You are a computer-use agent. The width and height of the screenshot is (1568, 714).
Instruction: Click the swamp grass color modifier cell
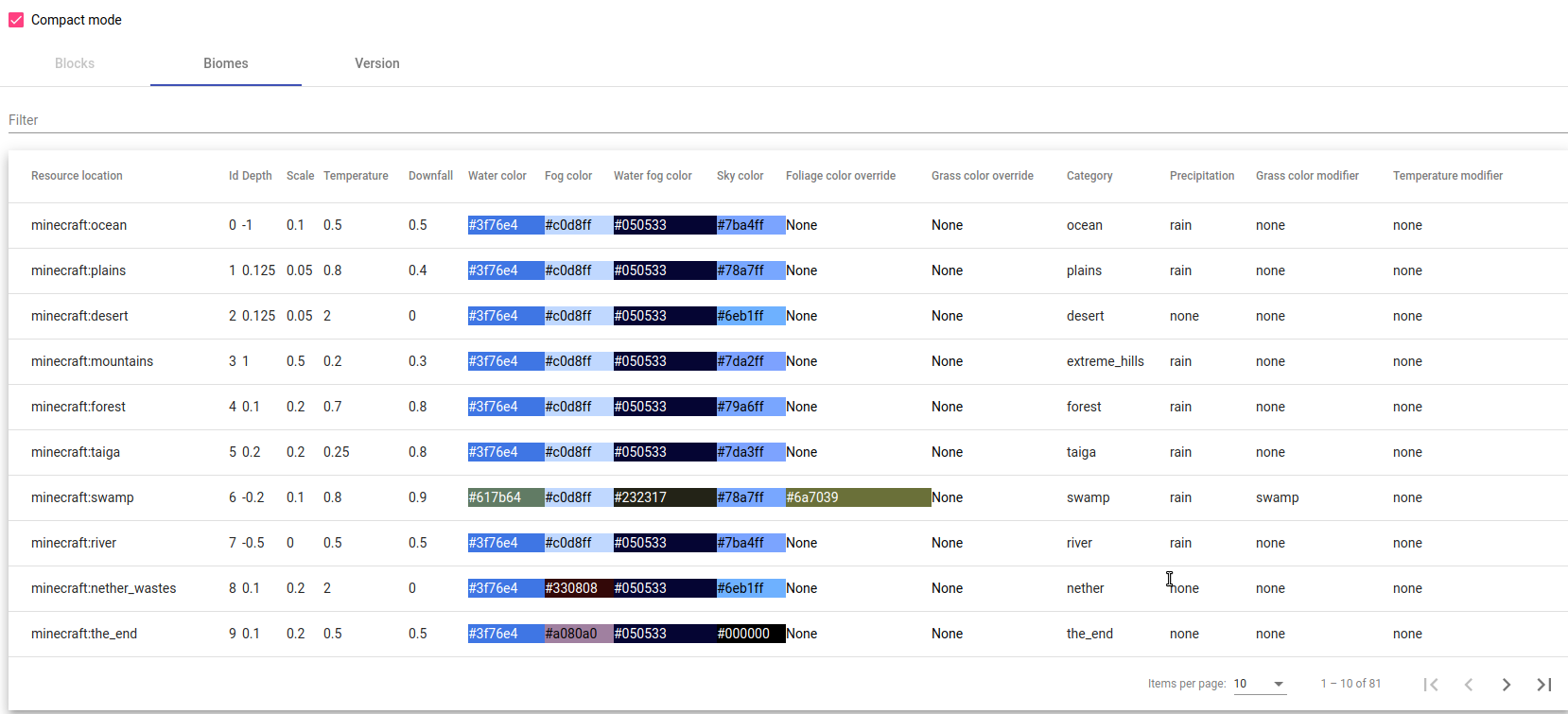tap(1278, 497)
